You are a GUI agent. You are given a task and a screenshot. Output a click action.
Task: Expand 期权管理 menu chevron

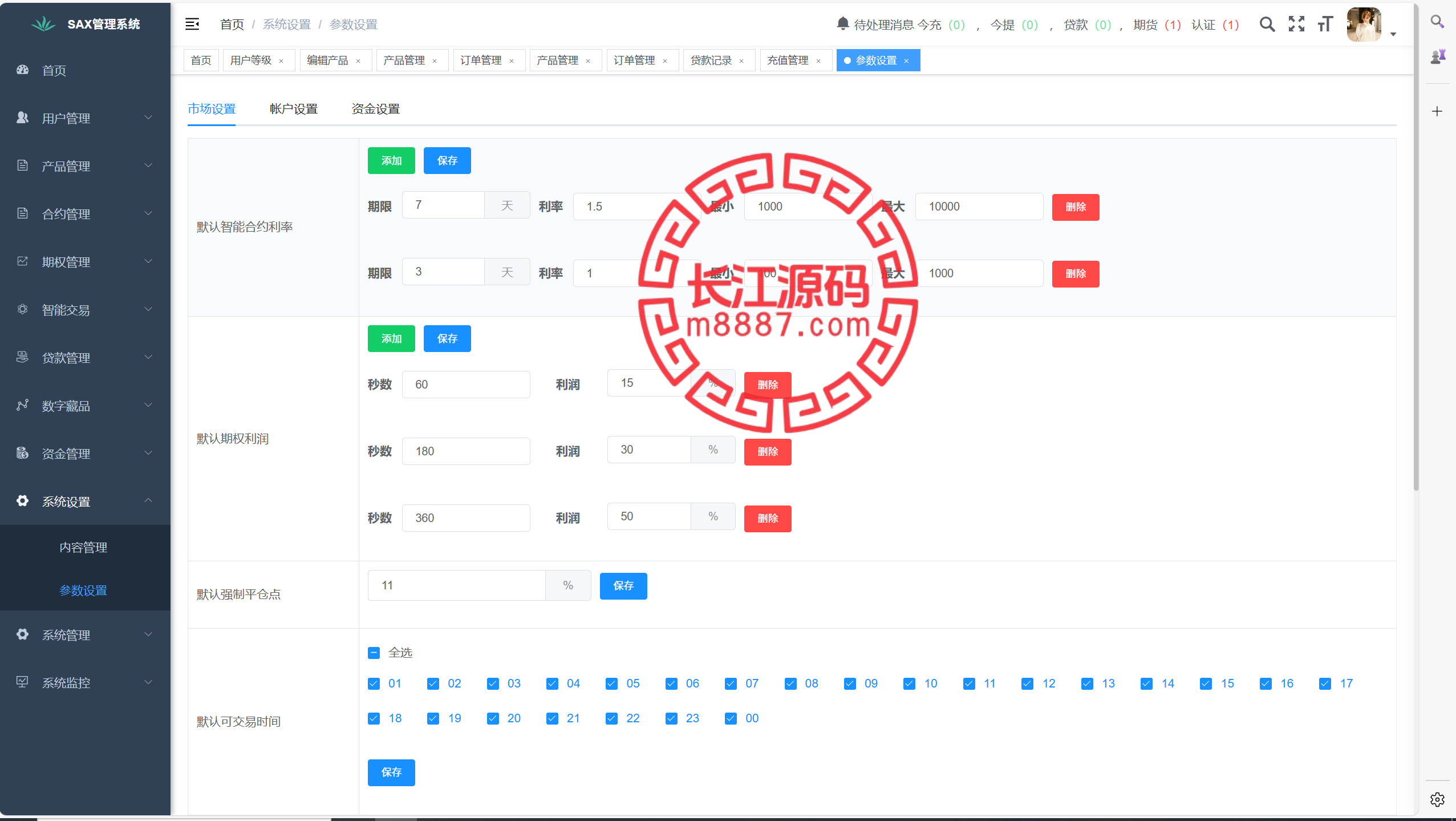point(148,261)
